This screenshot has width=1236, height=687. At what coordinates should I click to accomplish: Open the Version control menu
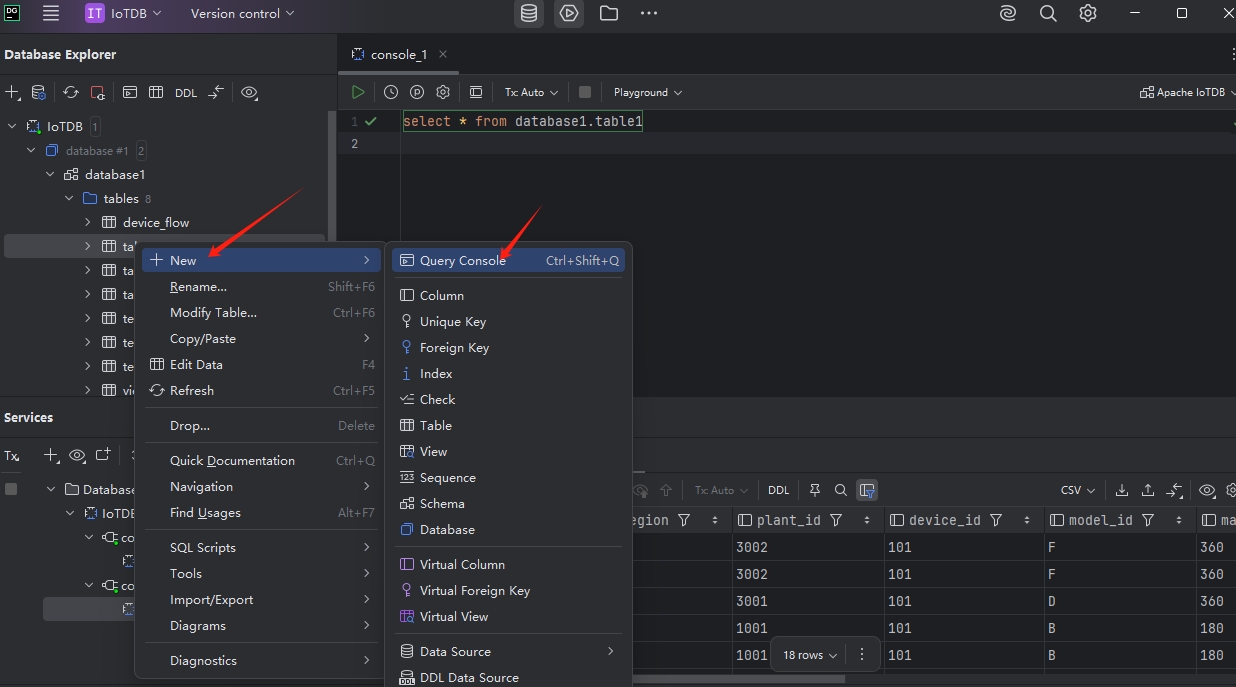click(x=242, y=14)
